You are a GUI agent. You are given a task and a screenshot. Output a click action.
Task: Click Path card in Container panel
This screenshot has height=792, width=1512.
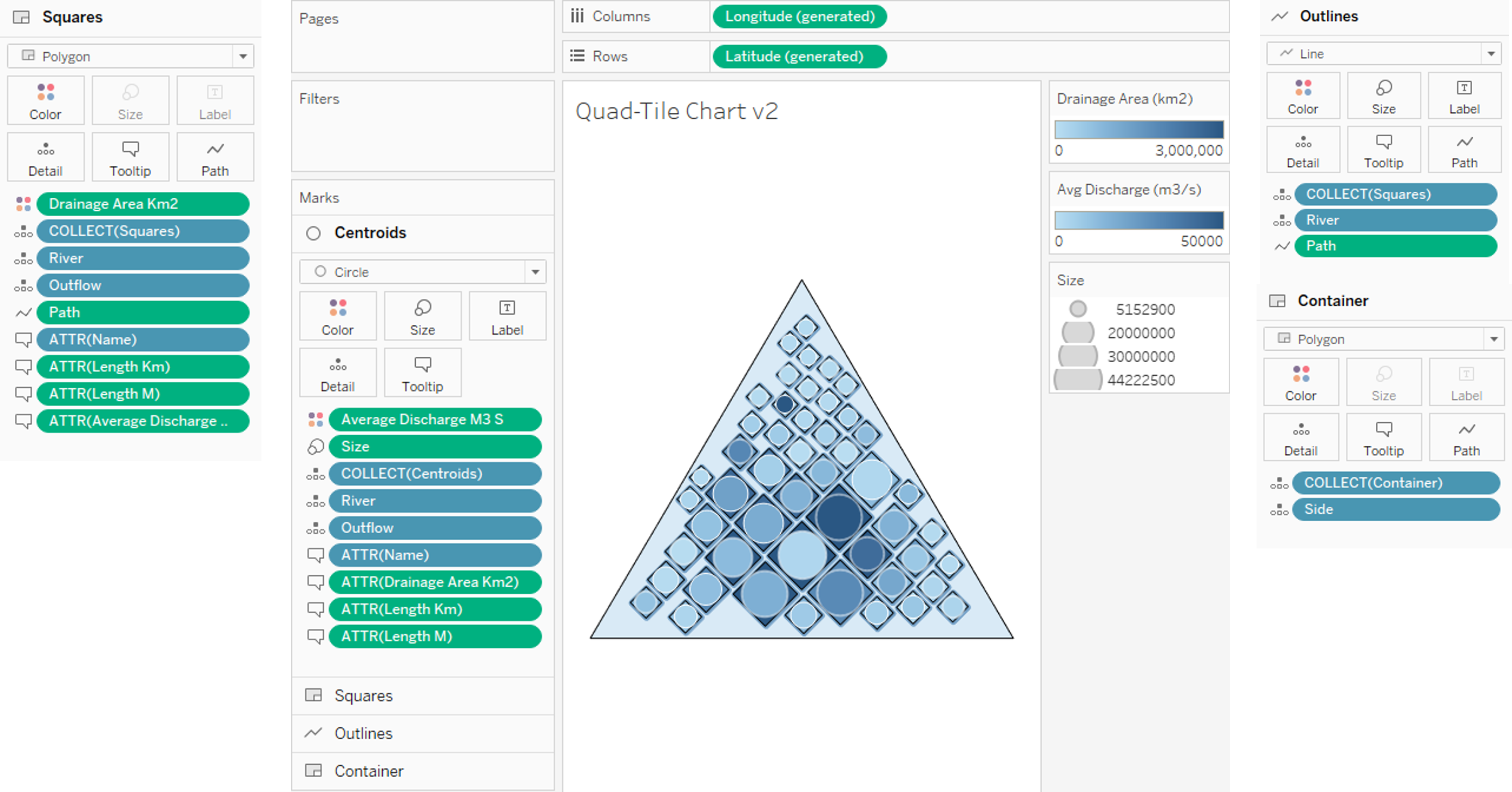(x=1466, y=438)
